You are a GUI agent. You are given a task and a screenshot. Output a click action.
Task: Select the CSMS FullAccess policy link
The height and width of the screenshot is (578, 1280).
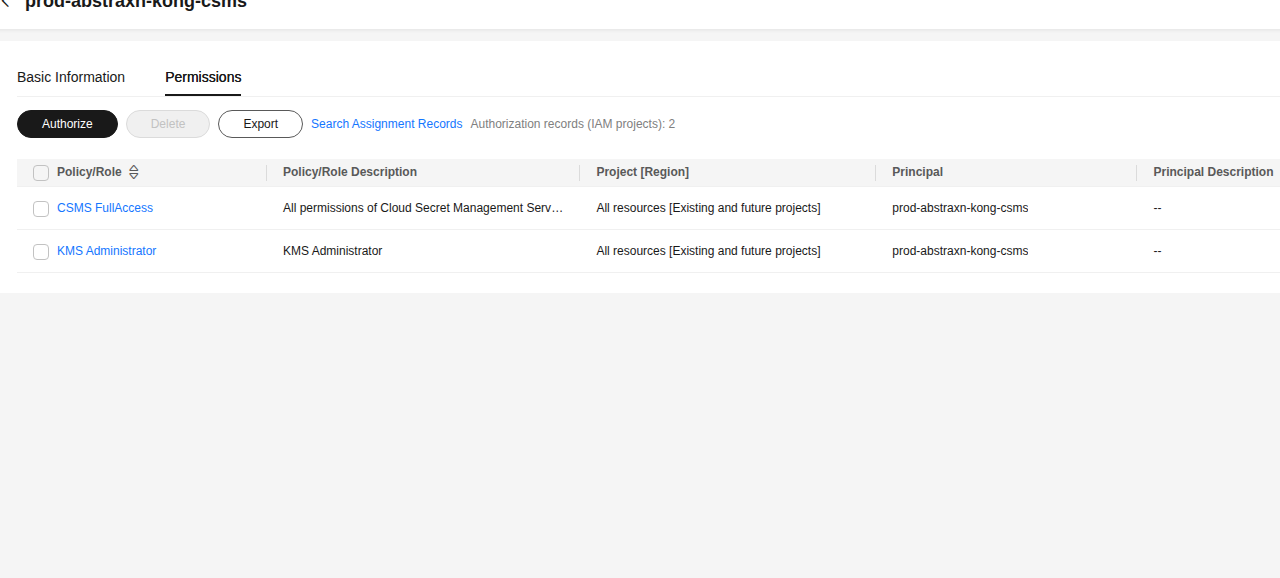click(105, 208)
